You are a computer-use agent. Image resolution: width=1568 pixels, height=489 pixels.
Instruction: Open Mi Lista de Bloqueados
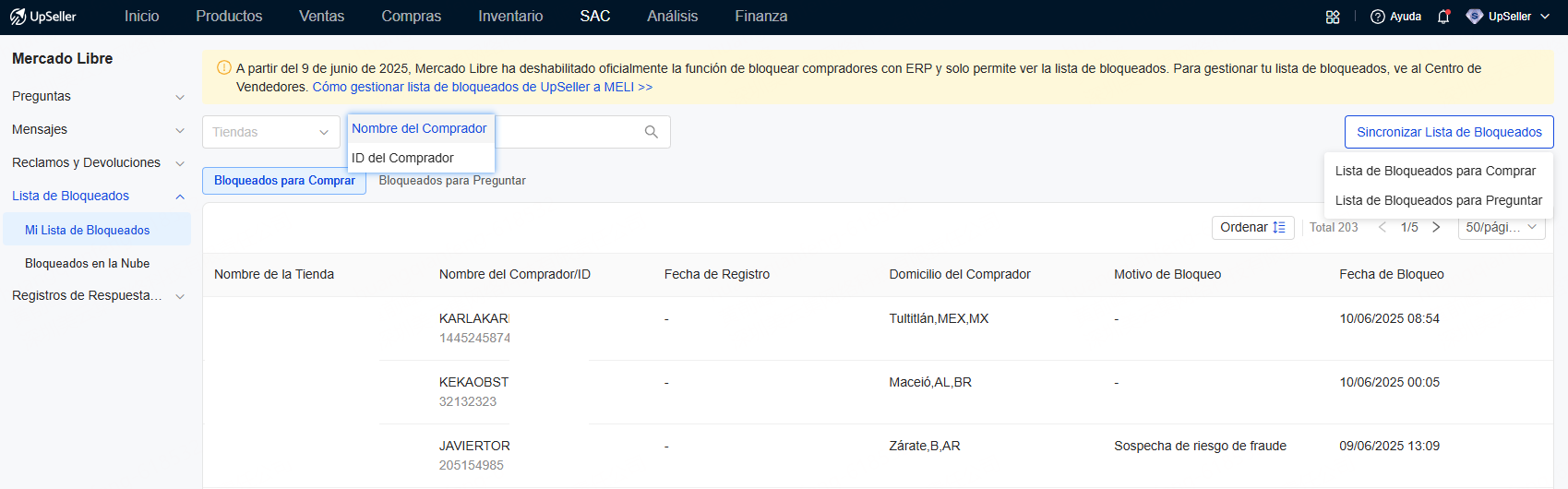[97, 230]
